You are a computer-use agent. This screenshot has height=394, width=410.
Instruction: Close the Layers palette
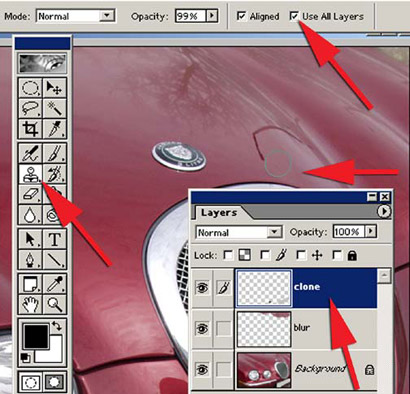point(385,197)
